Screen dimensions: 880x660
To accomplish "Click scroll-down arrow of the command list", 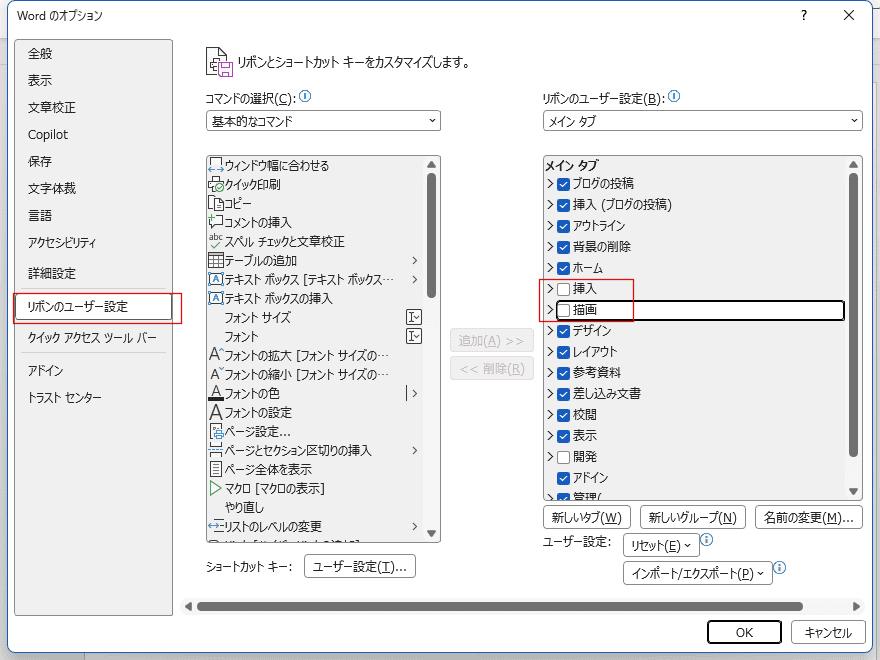I will 432,533.
